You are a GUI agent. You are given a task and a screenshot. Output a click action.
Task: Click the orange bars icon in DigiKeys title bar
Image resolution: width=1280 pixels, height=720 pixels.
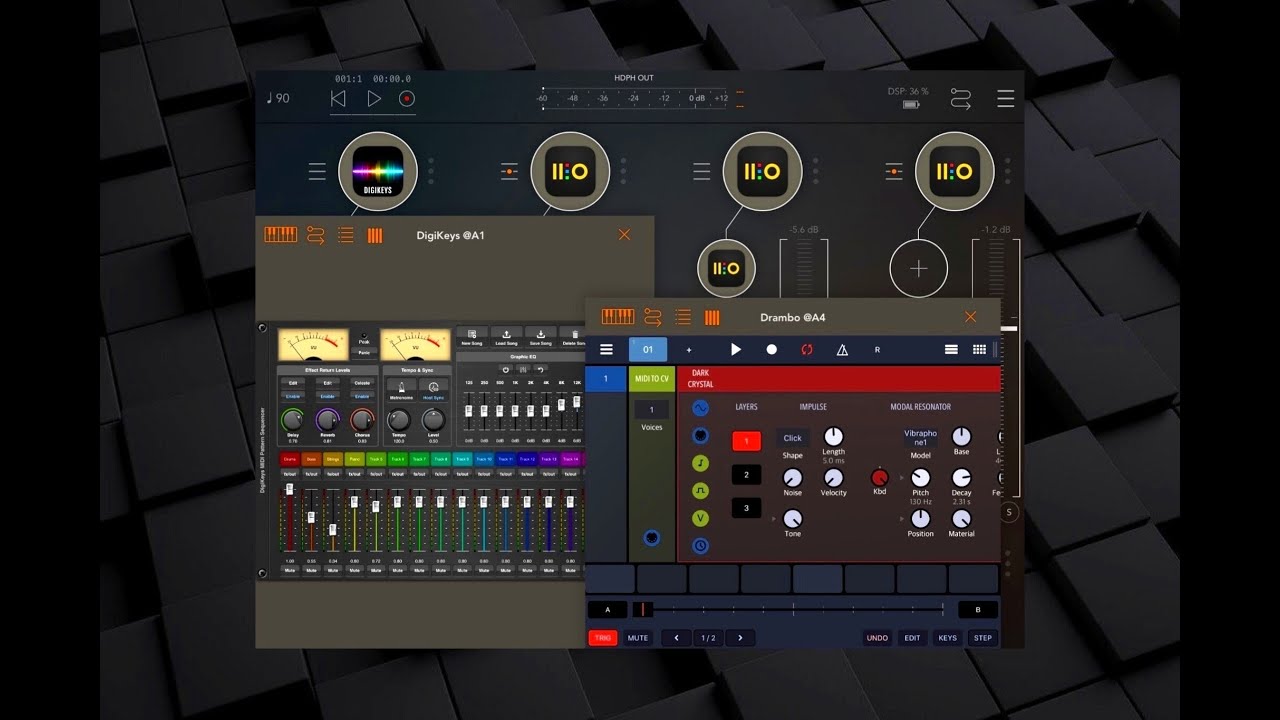point(375,235)
